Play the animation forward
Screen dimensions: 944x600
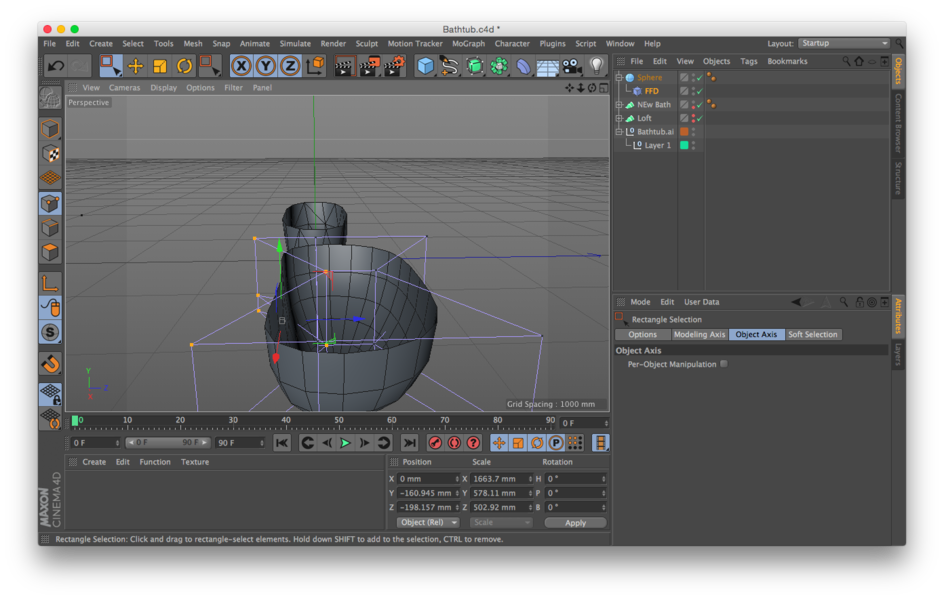click(x=345, y=443)
